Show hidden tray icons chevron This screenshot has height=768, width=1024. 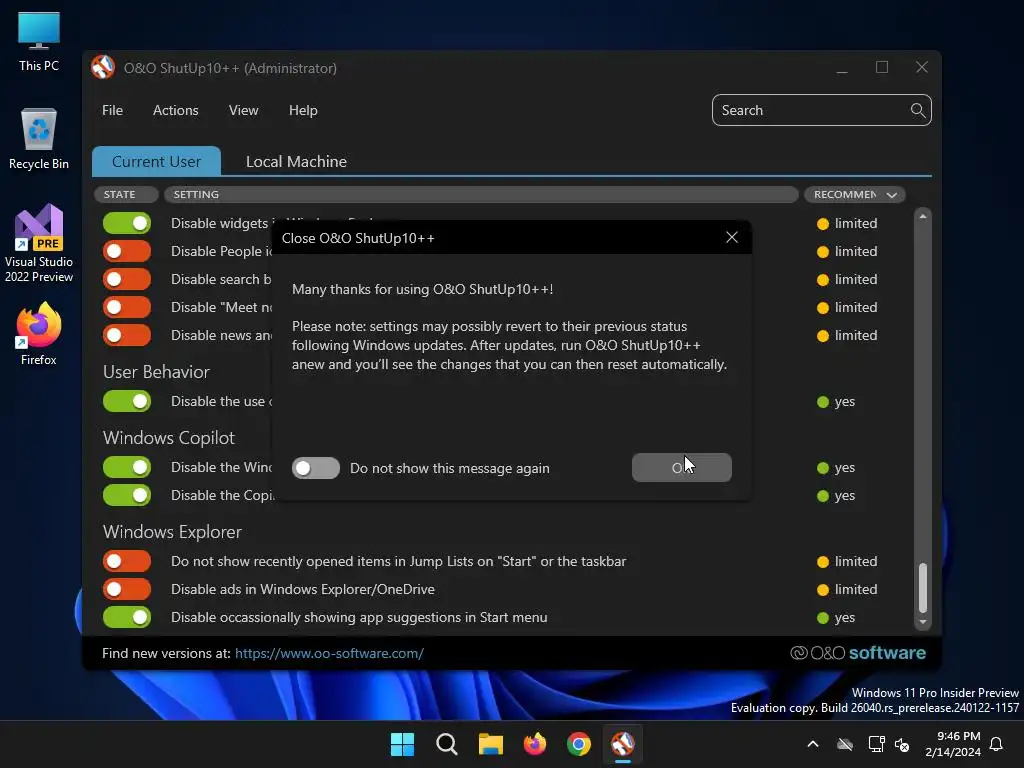tap(813, 744)
